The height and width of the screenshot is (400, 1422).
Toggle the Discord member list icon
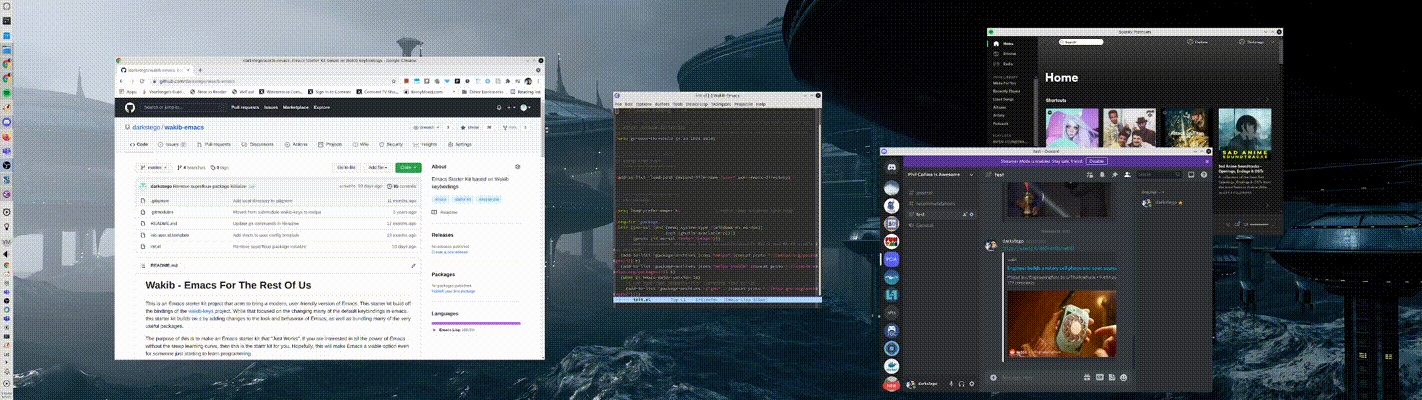click(1126, 174)
